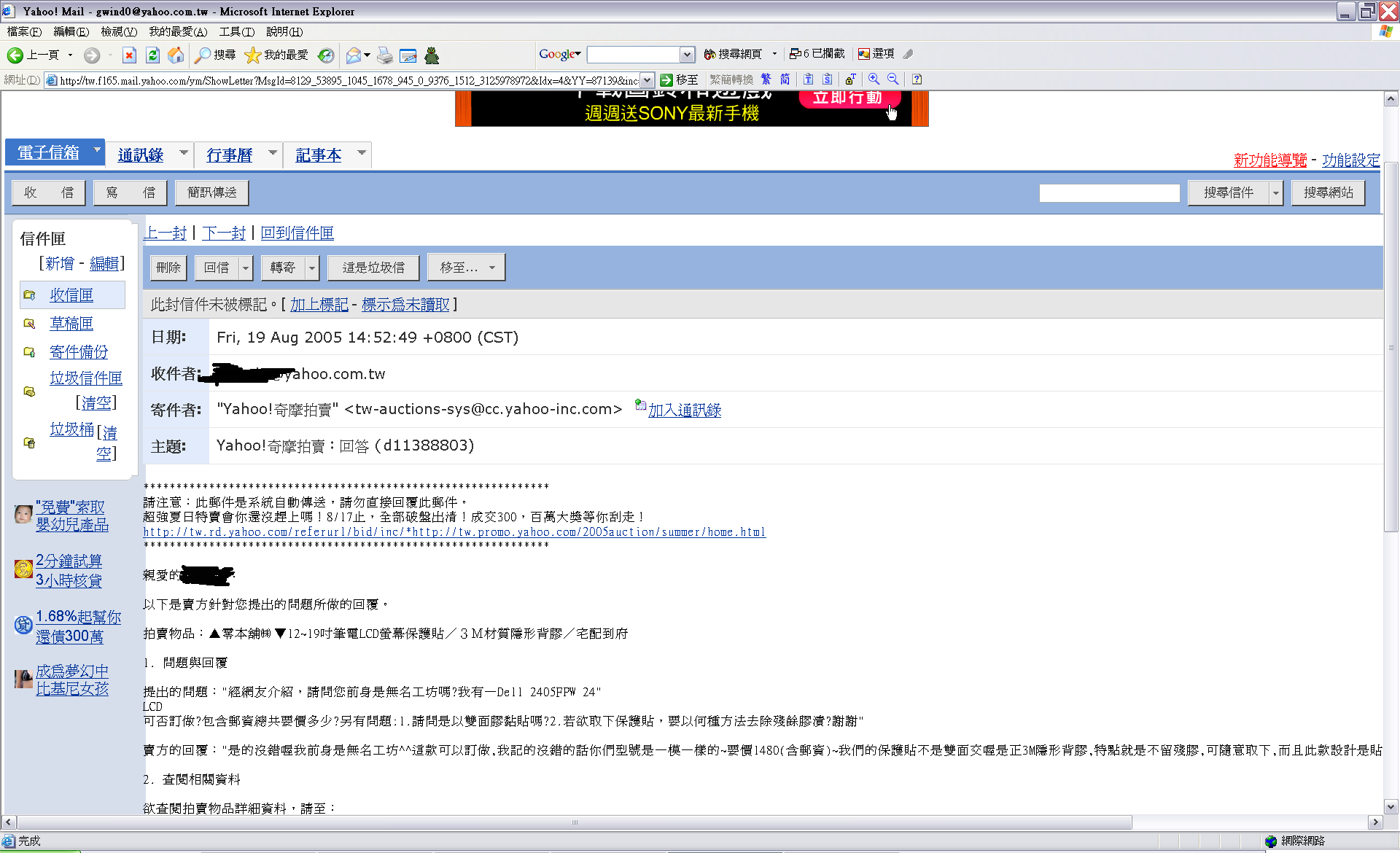Click the 刪除 (Delete) button
The height and width of the screenshot is (853, 1400).
(x=168, y=268)
